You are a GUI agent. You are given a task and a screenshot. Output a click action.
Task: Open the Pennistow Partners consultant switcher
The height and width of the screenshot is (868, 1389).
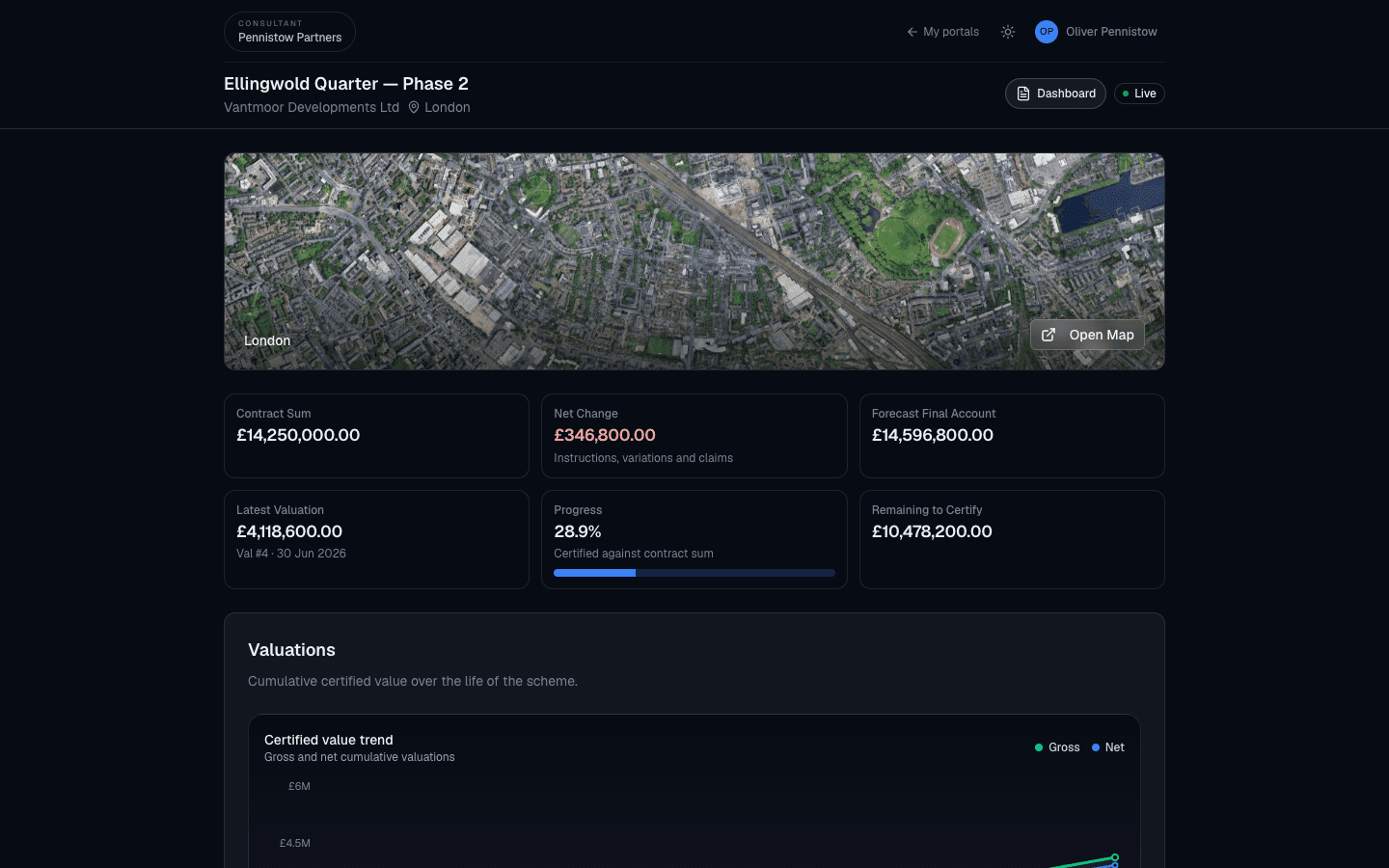click(x=289, y=32)
